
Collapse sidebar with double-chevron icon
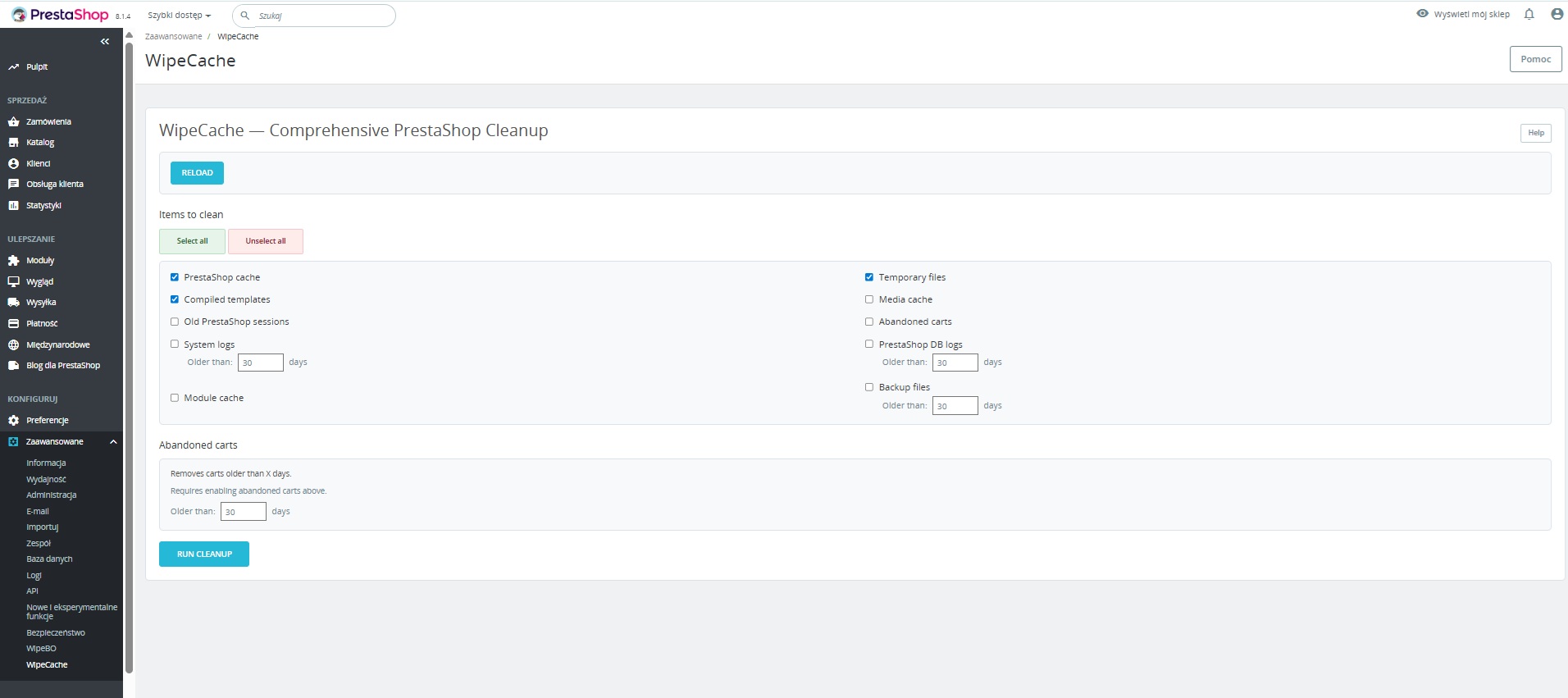pos(105,41)
